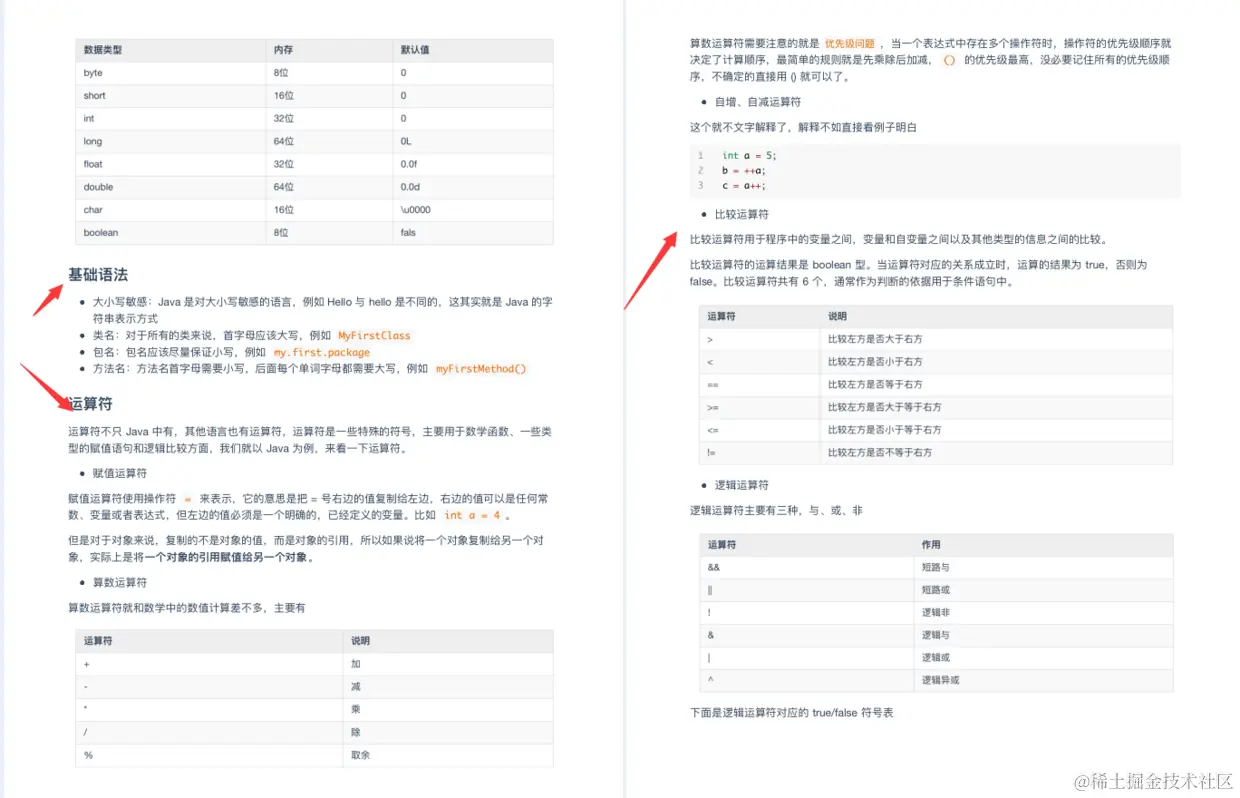The height and width of the screenshot is (798, 1240).
Task: Click the sentence about true/false 符号表
Action: pos(791,713)
